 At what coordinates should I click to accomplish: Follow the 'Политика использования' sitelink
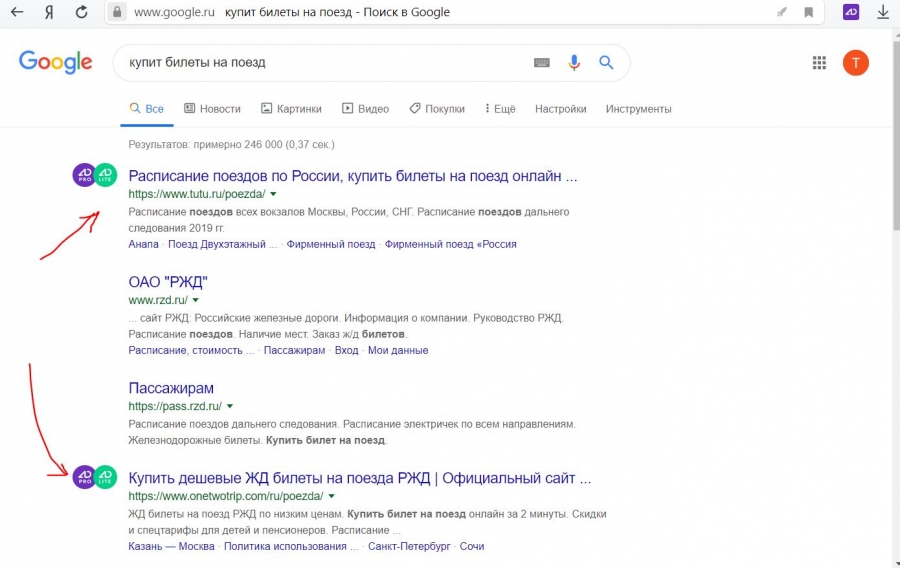pyautogui.click(x=291, y=546)
